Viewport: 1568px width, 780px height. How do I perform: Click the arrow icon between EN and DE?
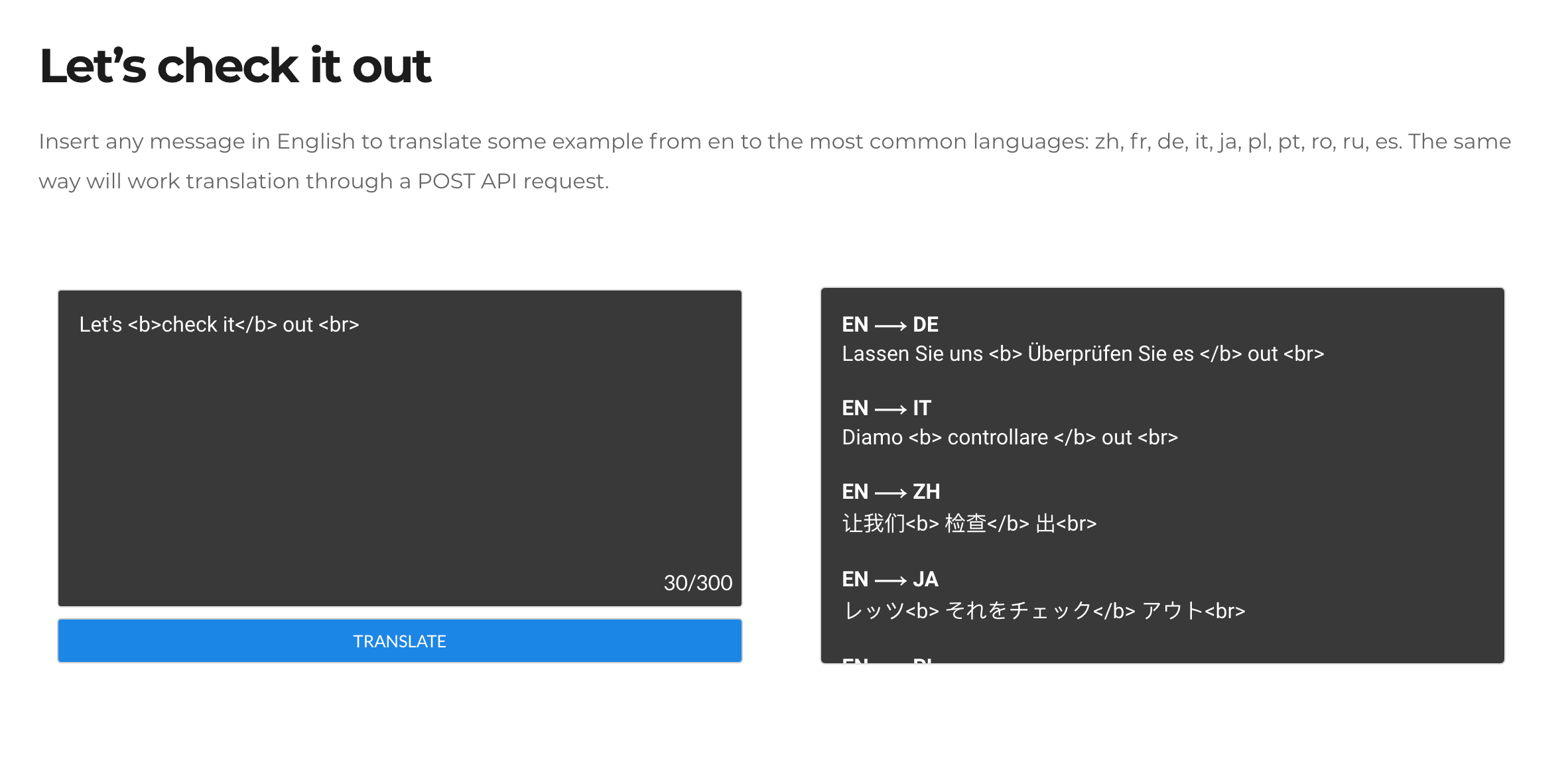coord(890,326)
